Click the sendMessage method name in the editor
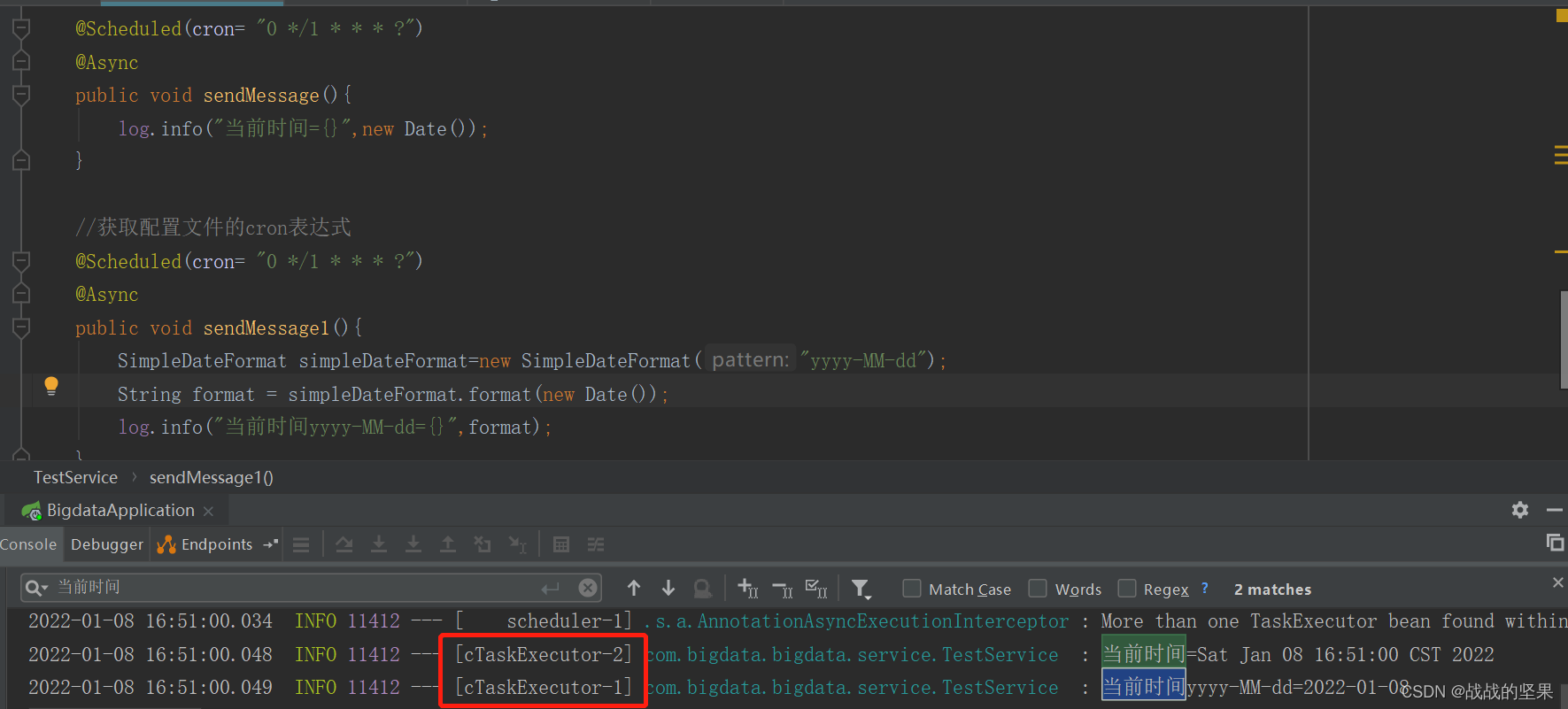1568x709 pixels. 261,96
